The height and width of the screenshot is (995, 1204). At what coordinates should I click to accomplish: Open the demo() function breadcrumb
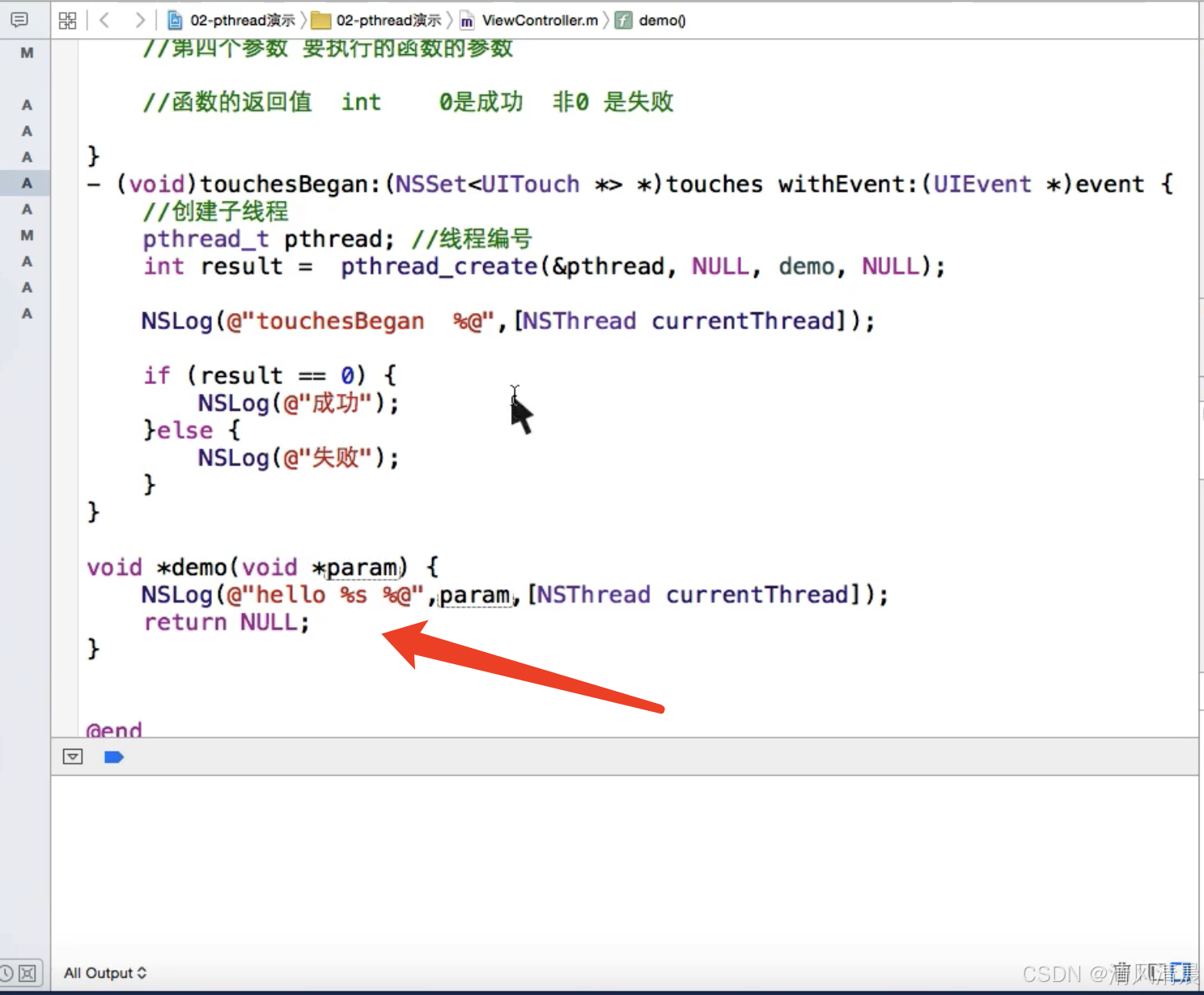pos(663,20)
